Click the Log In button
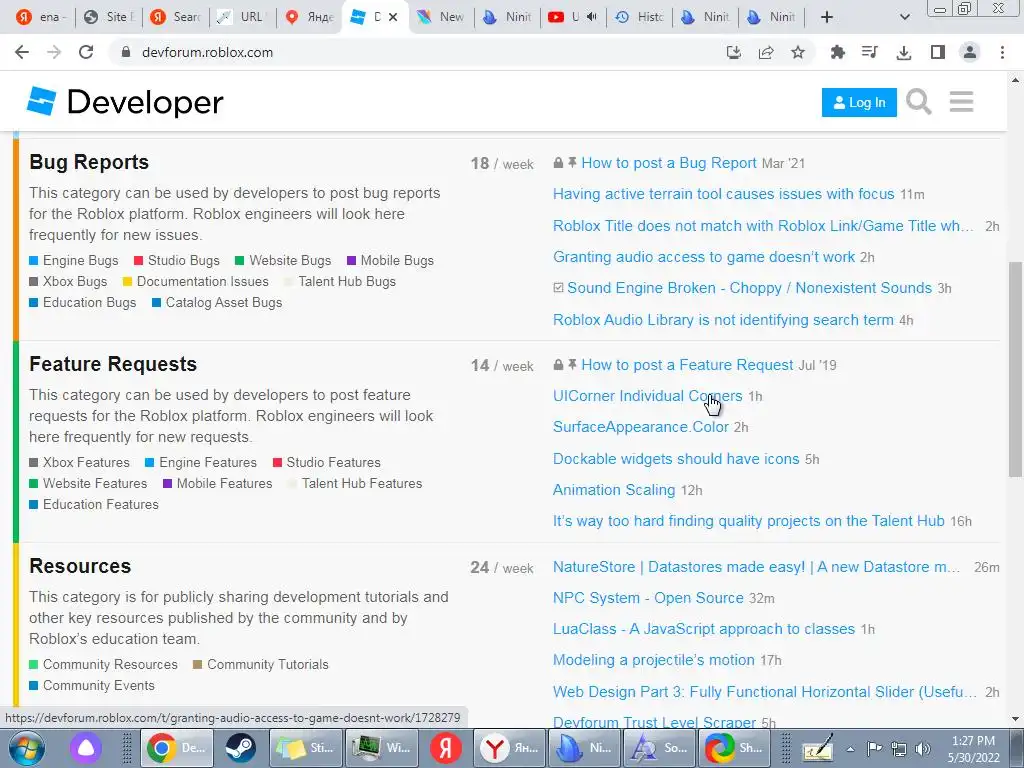 [859, 103]
